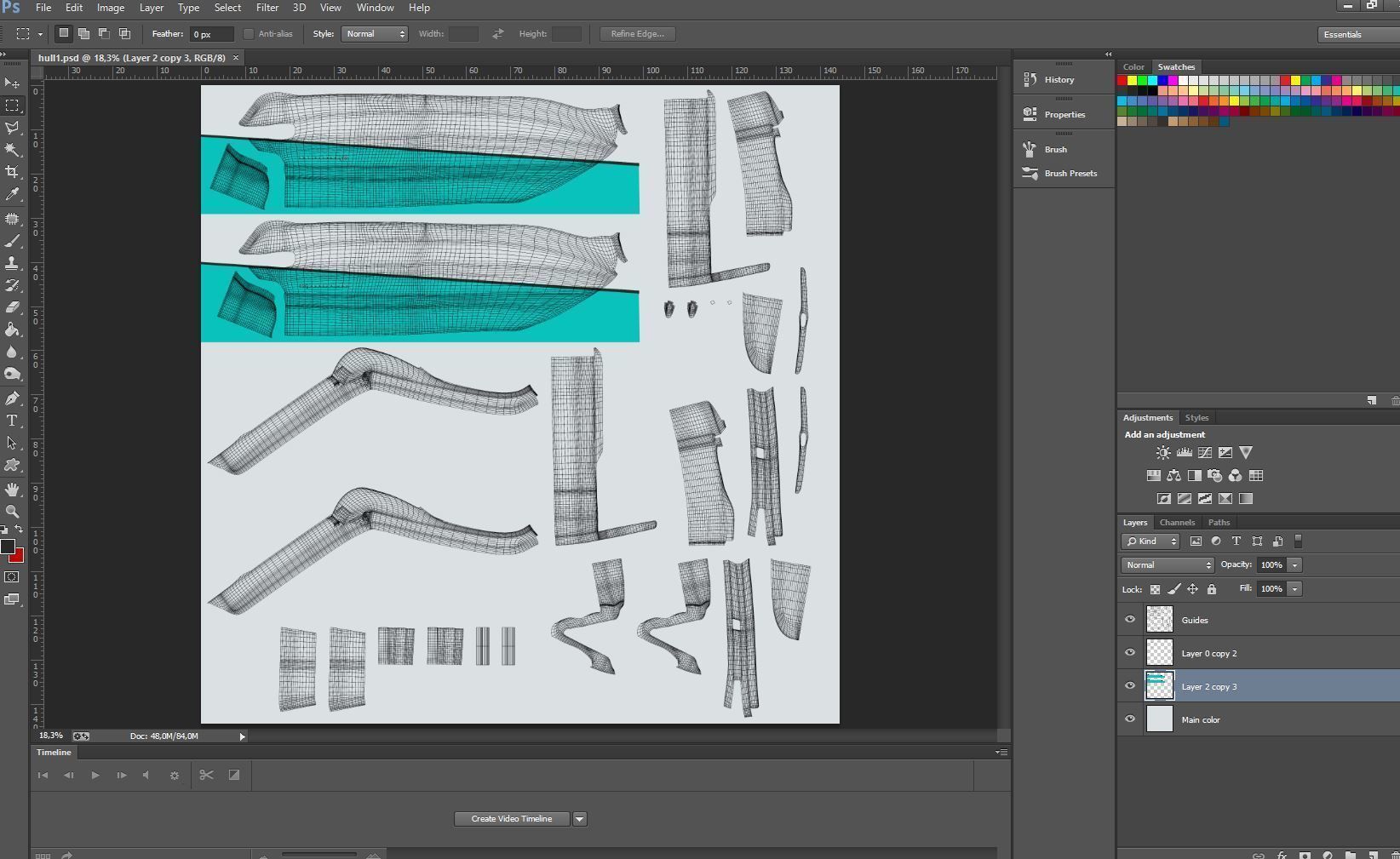Image resolution: width=1400 pixels, height=859 pixels.
Task: Open the Essentials workspace dropdown
Action: [x=1358, y=34]
